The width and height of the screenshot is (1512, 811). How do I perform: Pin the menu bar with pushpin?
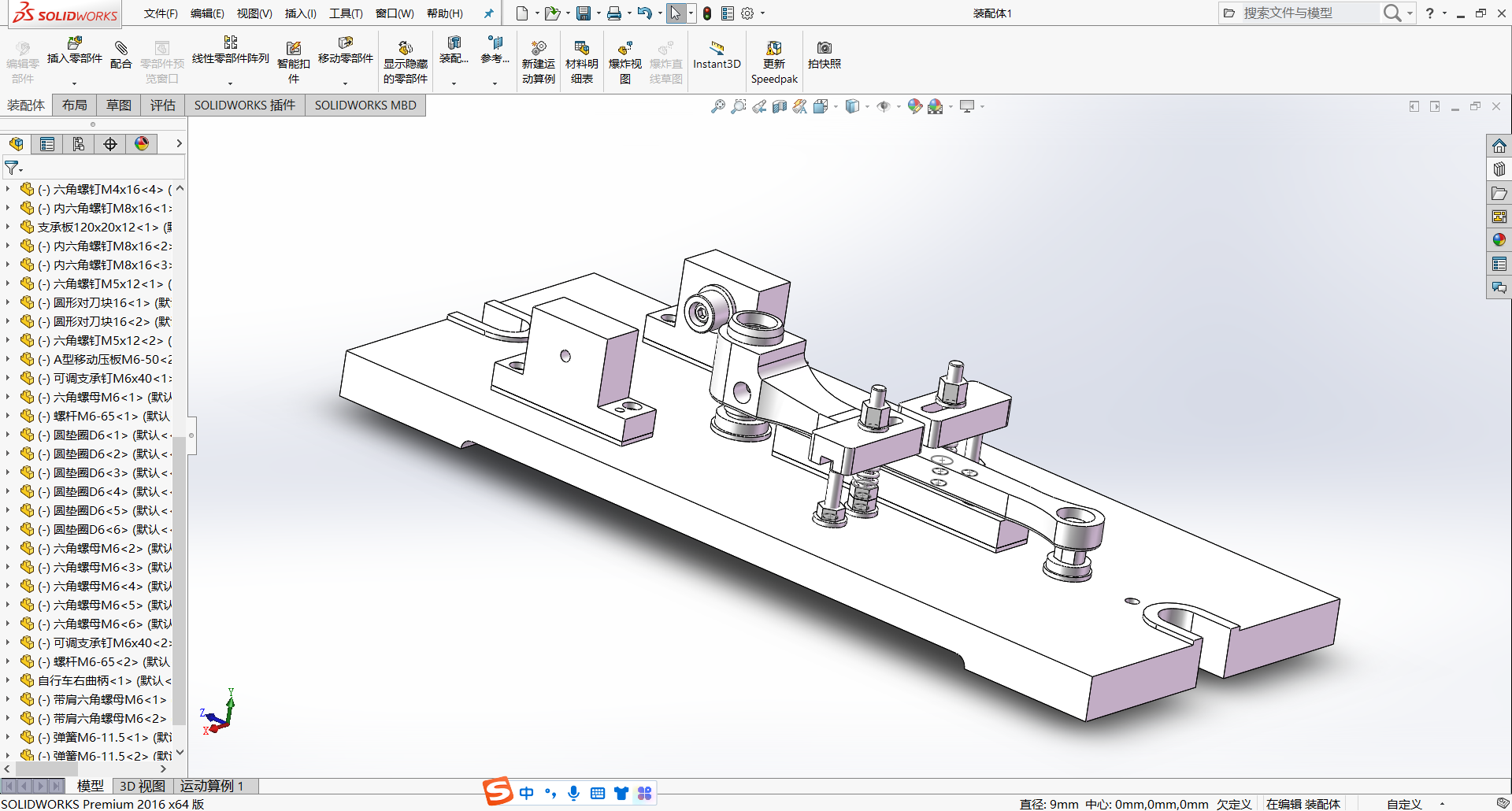(488, 13)
